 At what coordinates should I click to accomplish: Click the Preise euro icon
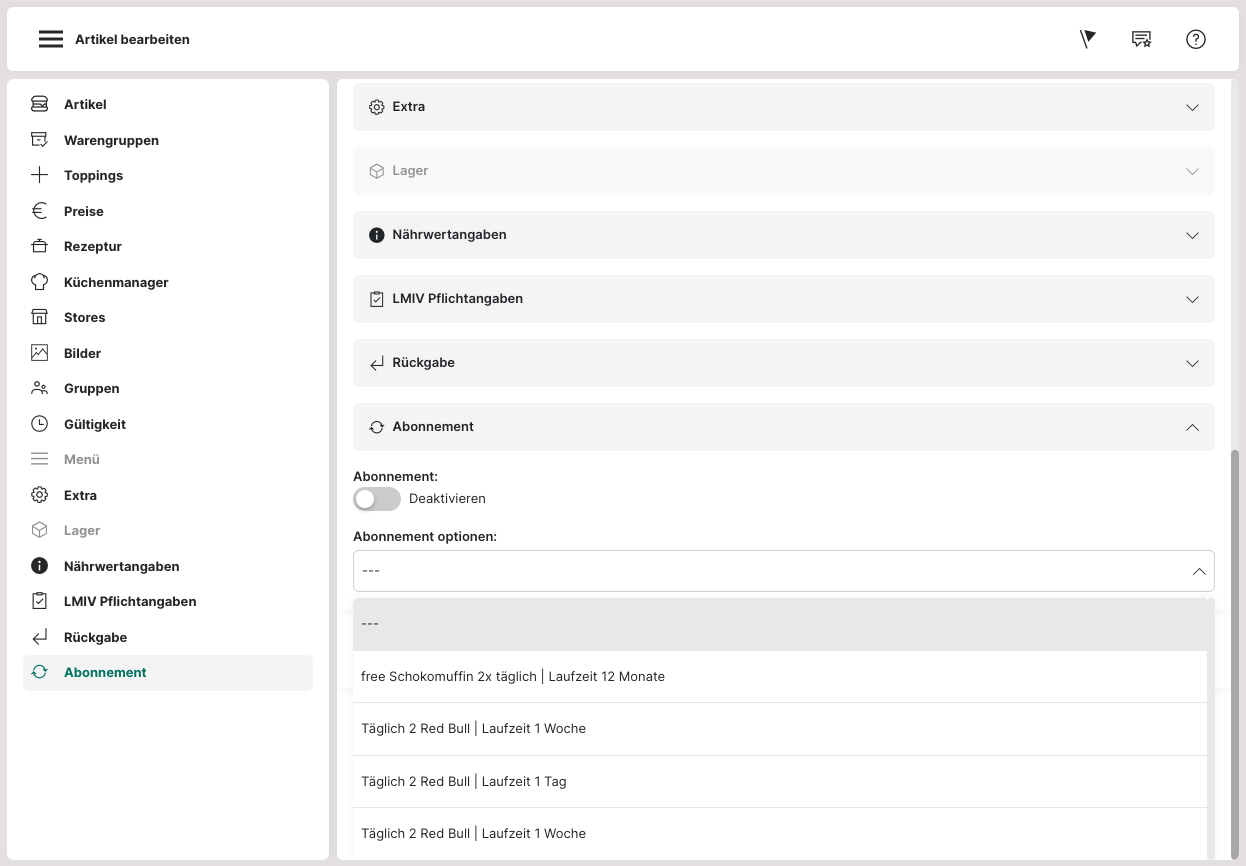[x=39, y=211]
